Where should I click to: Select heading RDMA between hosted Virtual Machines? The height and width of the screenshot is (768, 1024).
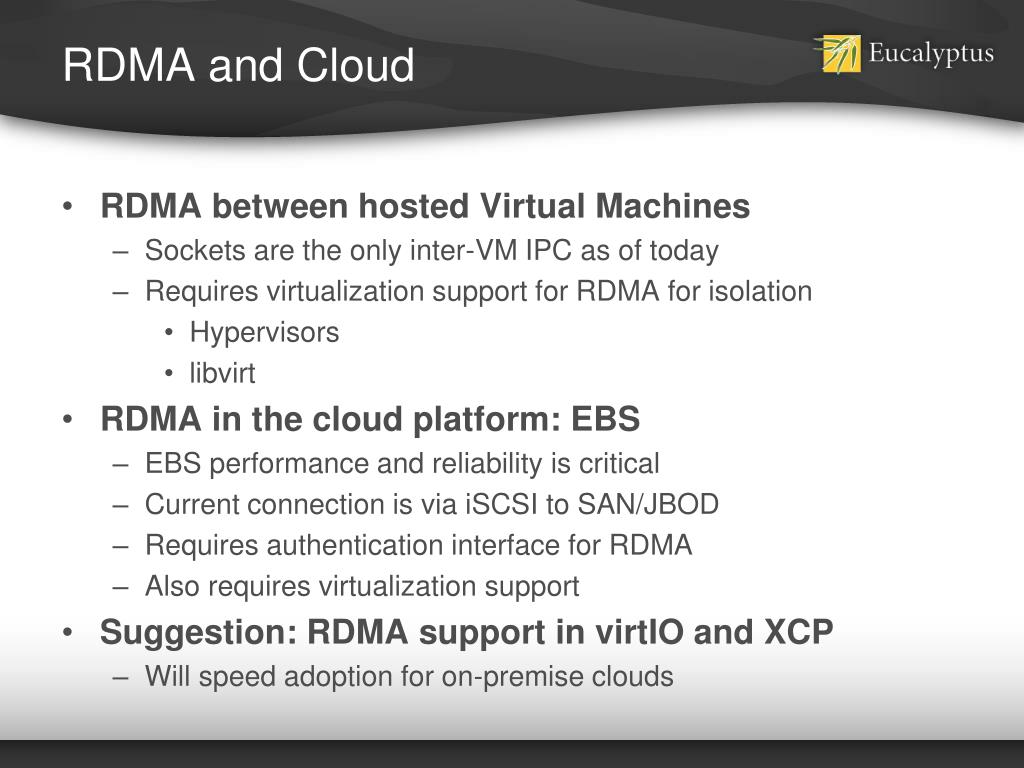click(x=425, y=206)
